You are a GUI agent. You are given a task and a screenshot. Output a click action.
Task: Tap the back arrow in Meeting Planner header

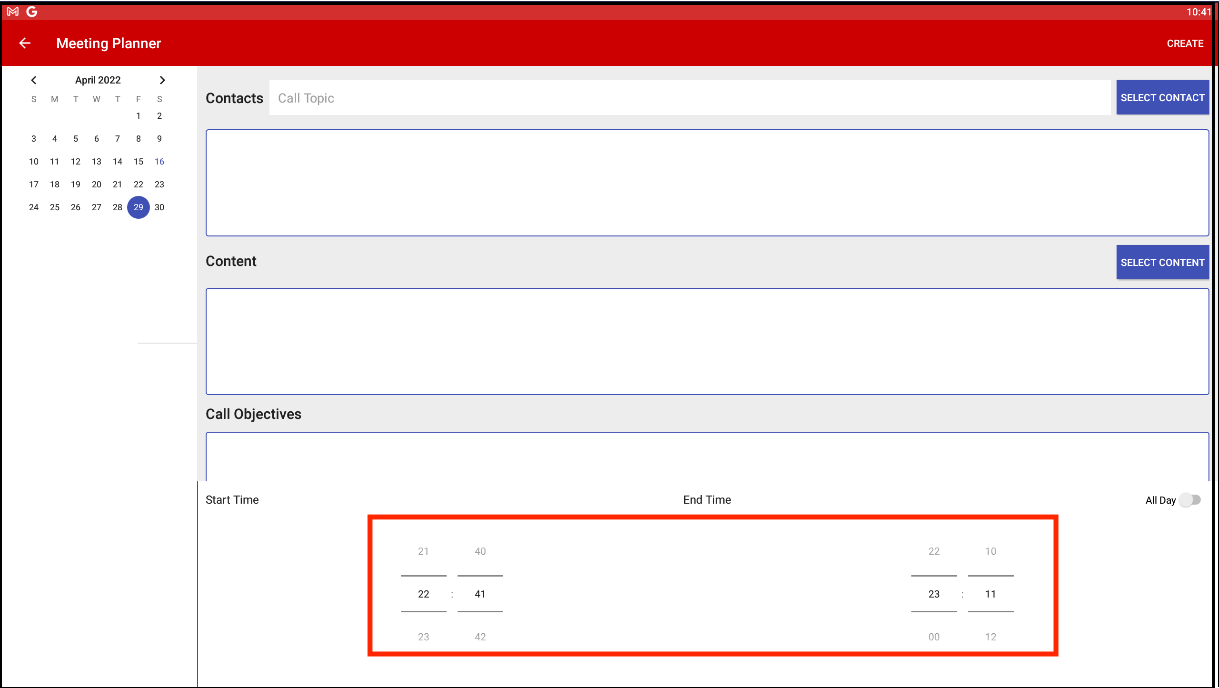[x=25, y=43]
